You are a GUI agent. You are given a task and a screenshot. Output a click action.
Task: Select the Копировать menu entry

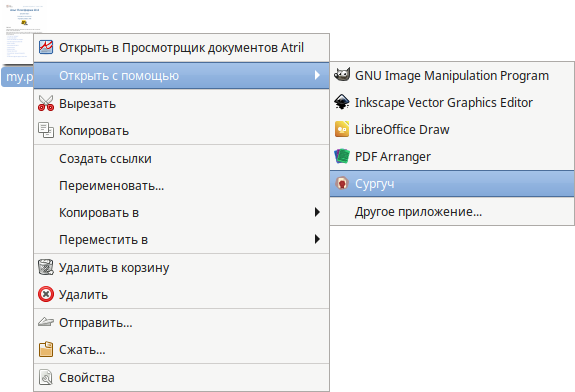tap(182, 131)
